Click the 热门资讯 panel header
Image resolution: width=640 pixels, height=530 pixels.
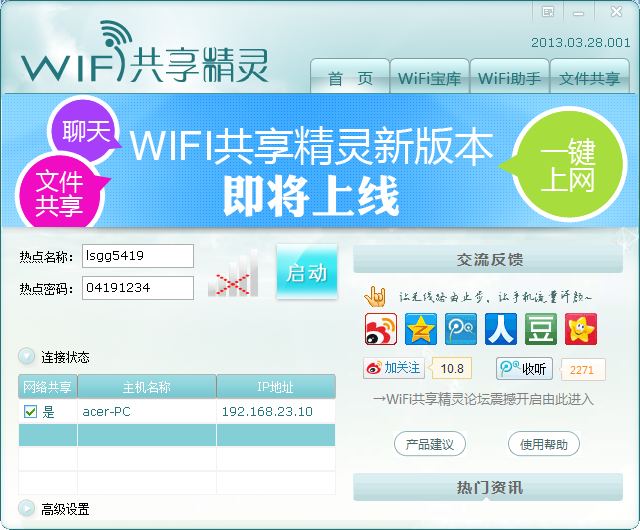tap(488, 487)
